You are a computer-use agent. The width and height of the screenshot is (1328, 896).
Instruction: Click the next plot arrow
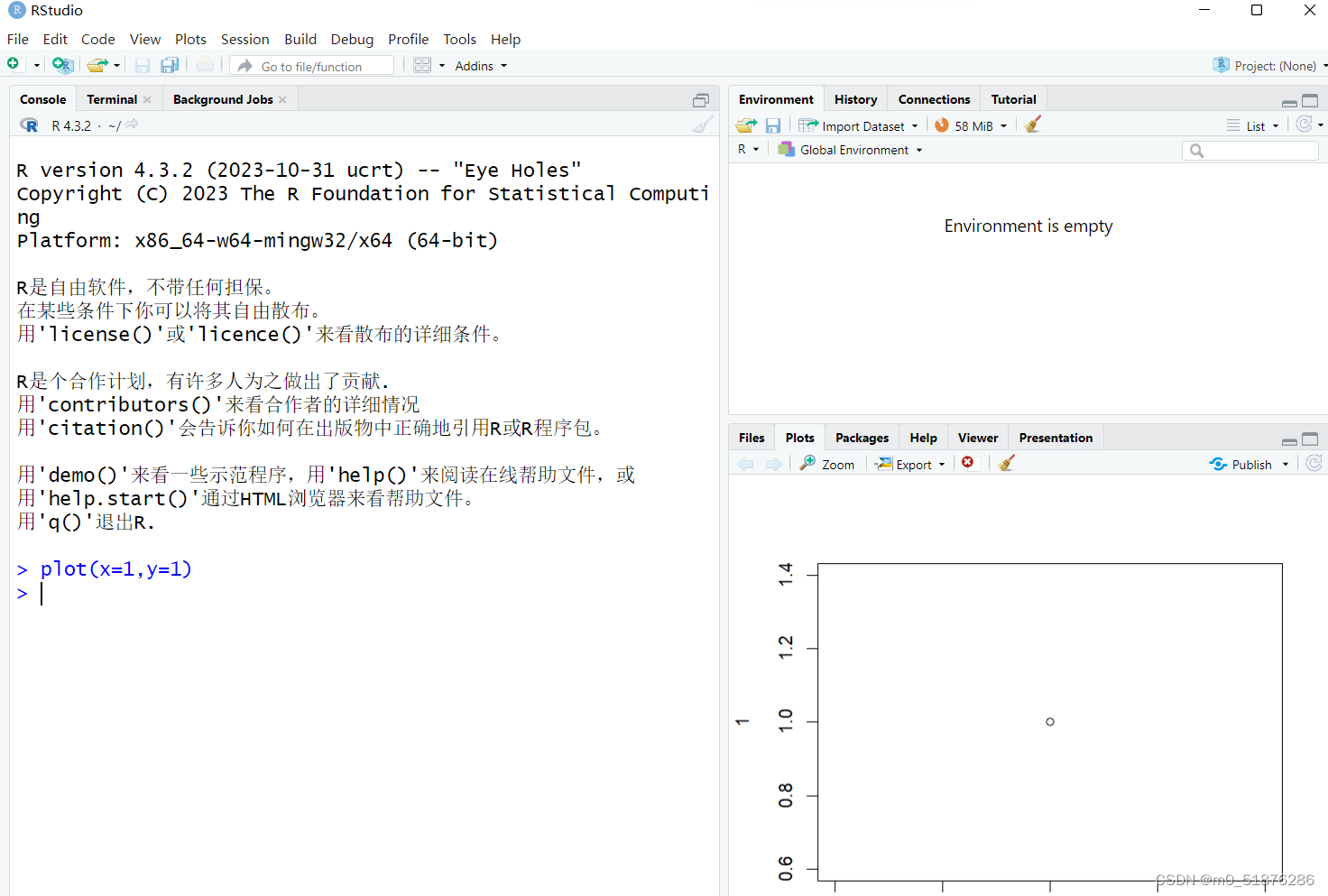tap(774, 464)
